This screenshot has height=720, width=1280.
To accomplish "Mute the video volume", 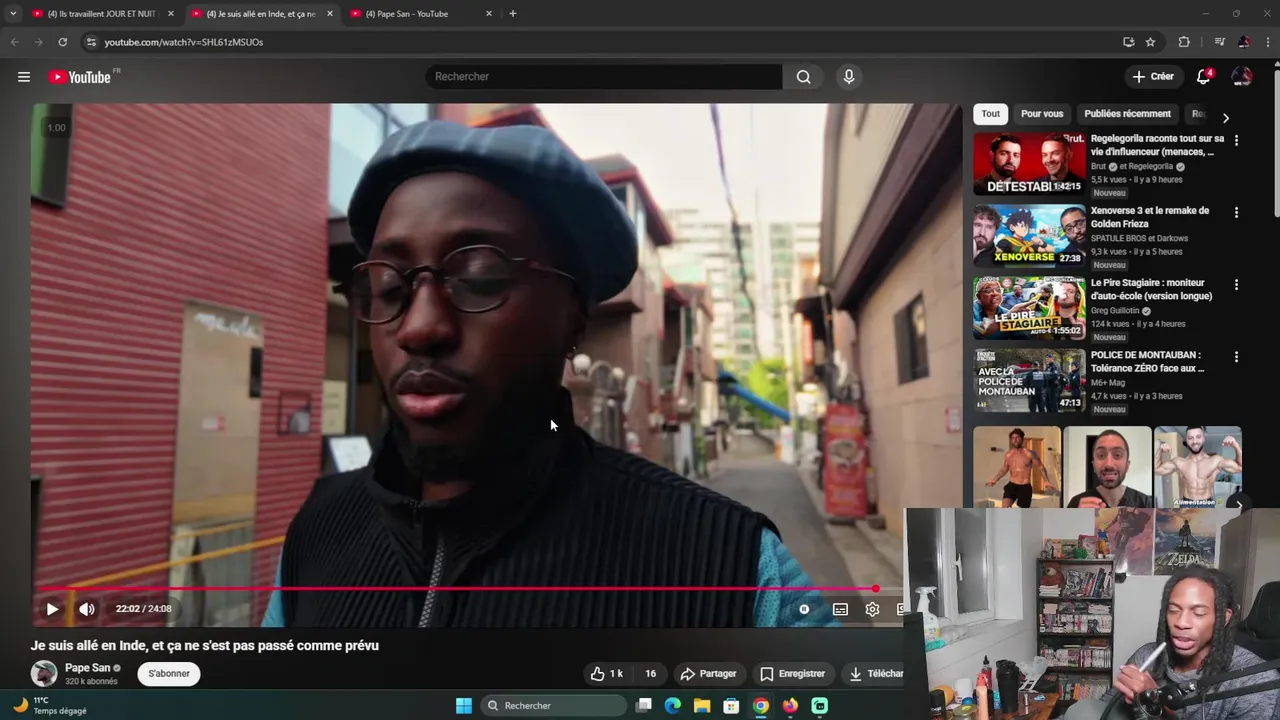I will [87, 609].
